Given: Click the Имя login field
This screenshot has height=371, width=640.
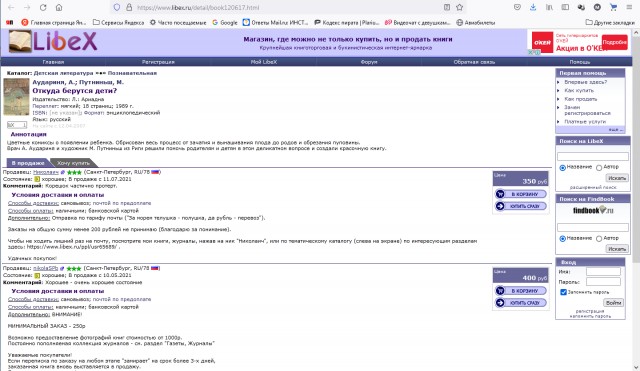Looking at the screenshot, I should click(603, 271).
